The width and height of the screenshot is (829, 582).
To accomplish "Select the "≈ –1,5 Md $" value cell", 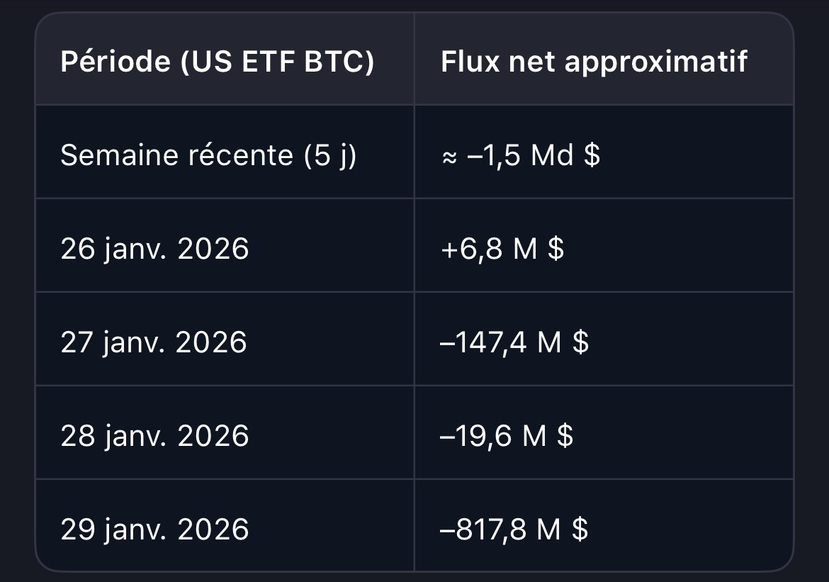I will point(521,155).
